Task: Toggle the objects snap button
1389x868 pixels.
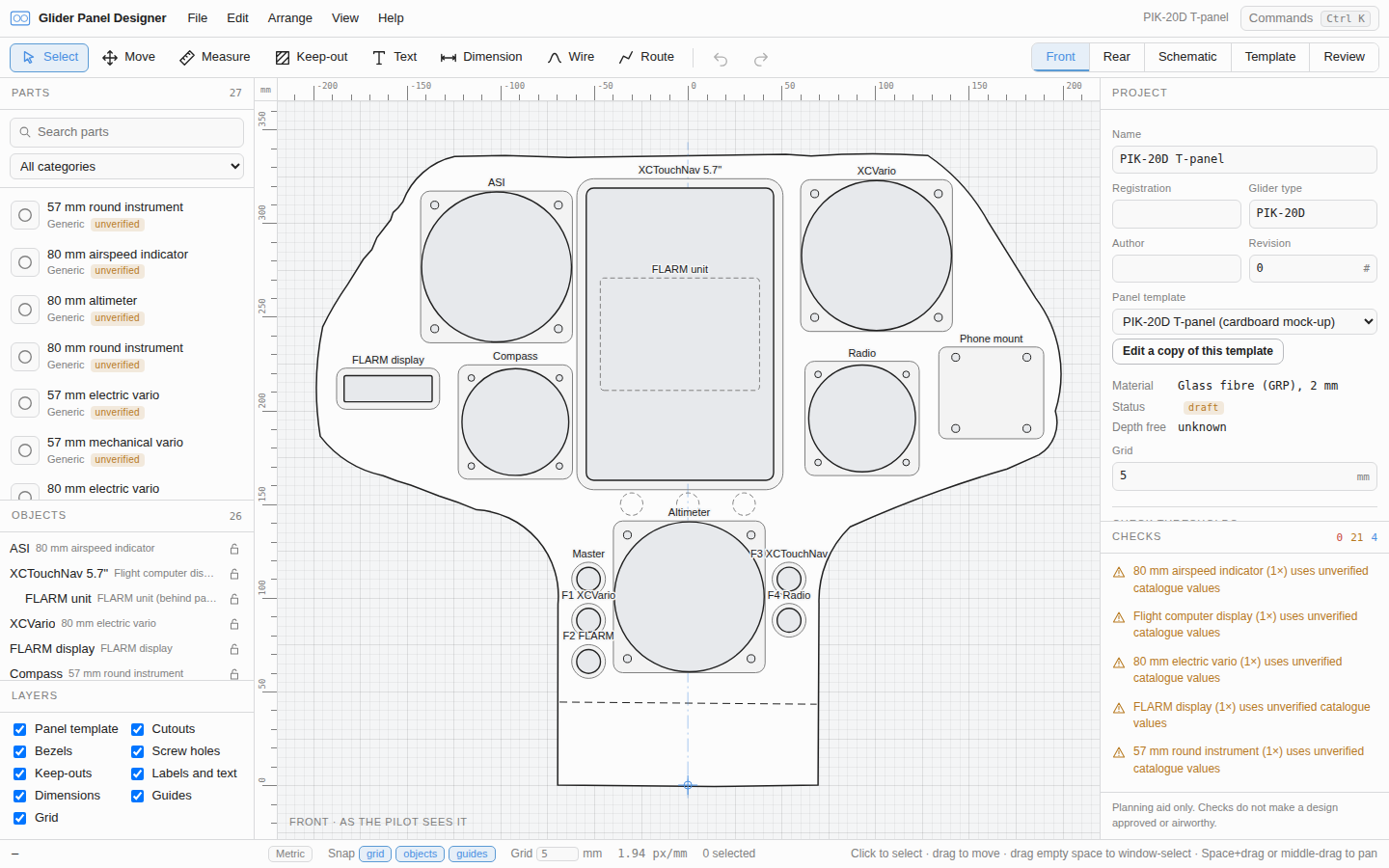Action: click(x=421, y=854)
